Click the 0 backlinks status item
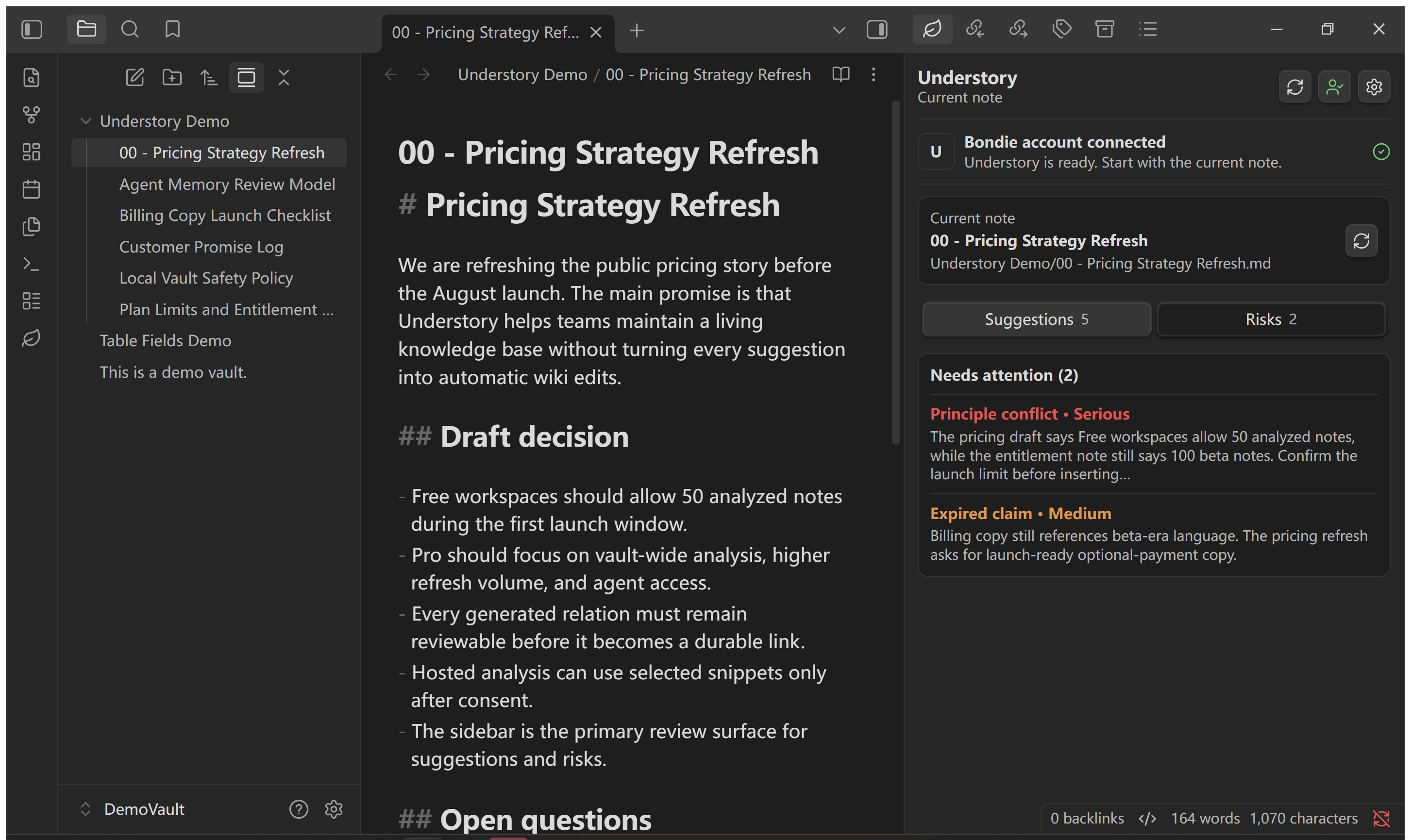The height and width of the screenshot is (840, 1411). point(1087,818)
